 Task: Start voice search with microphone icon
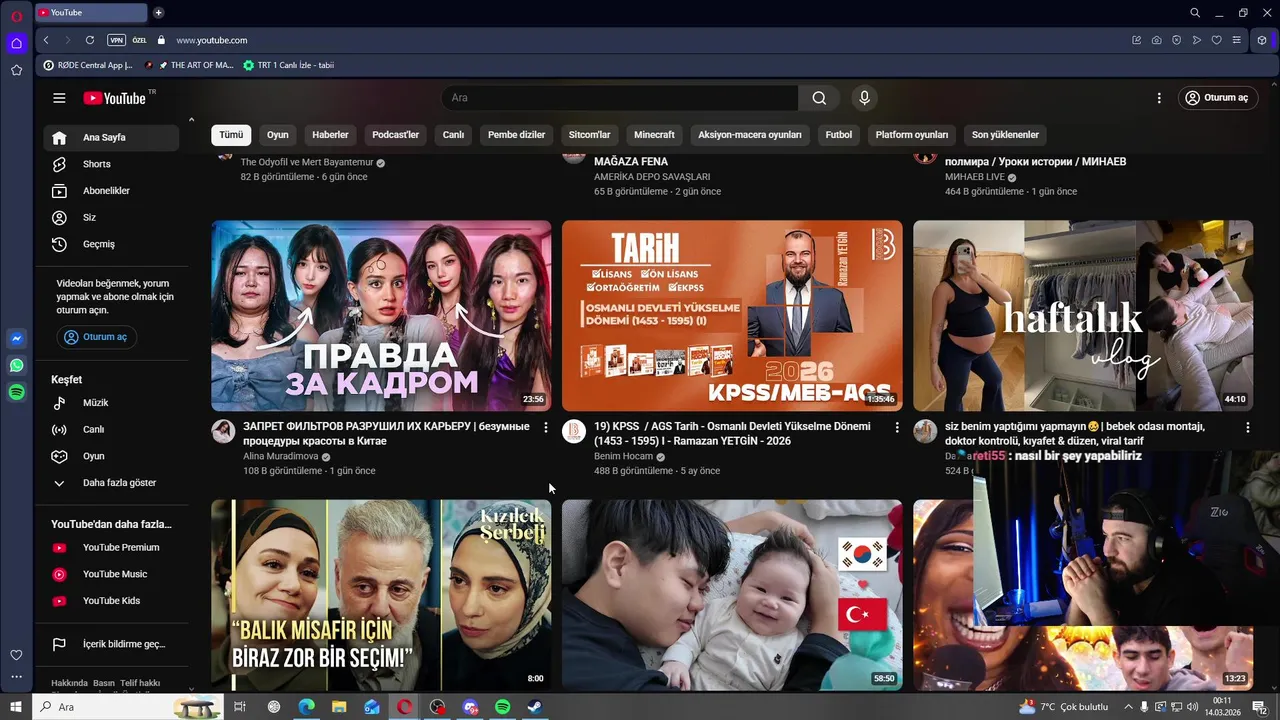click(x=865, y=98)
